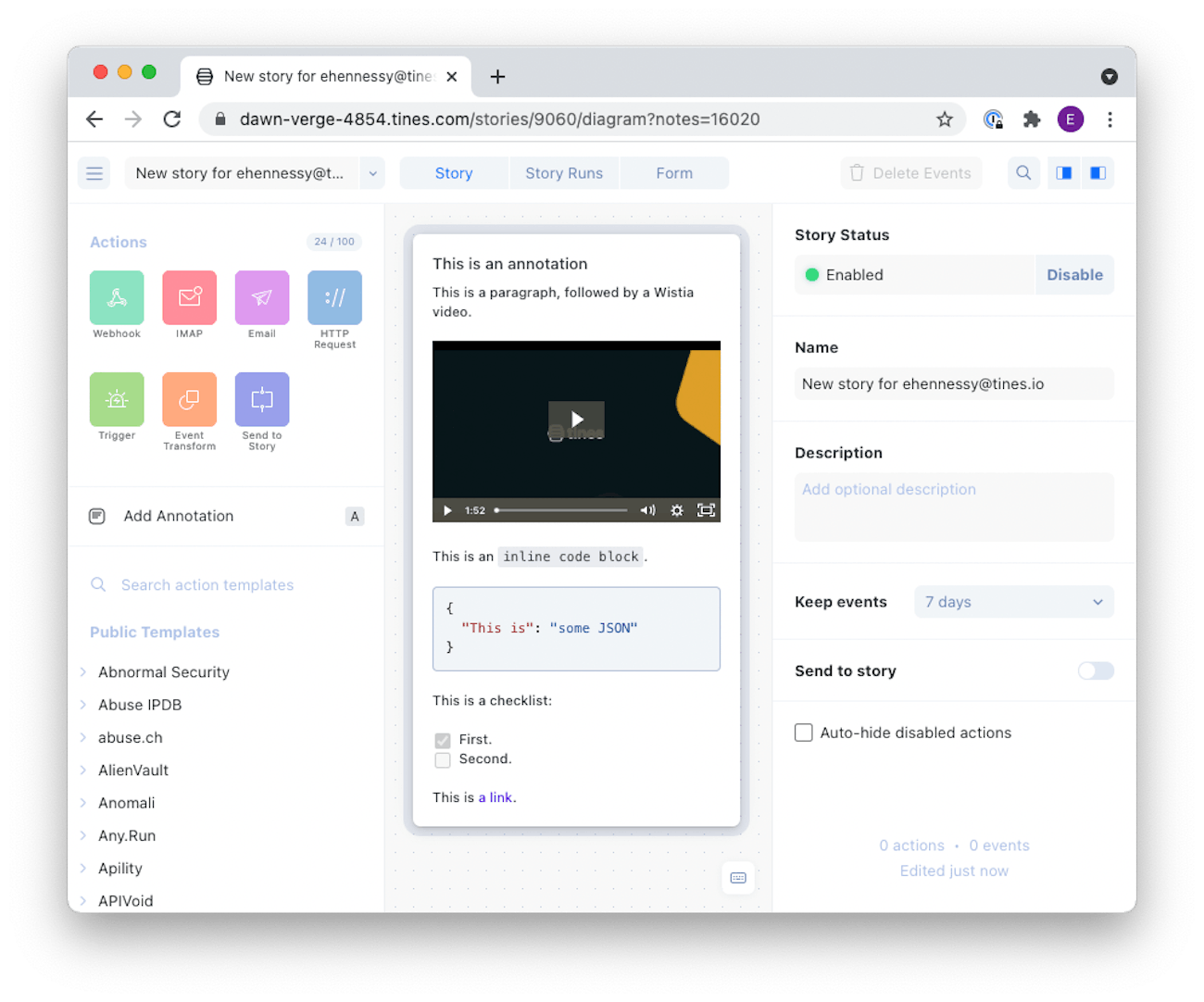Screen dimensions: 1204x1002
Task: Select the Trigger action icon
Action: point(117,399)
